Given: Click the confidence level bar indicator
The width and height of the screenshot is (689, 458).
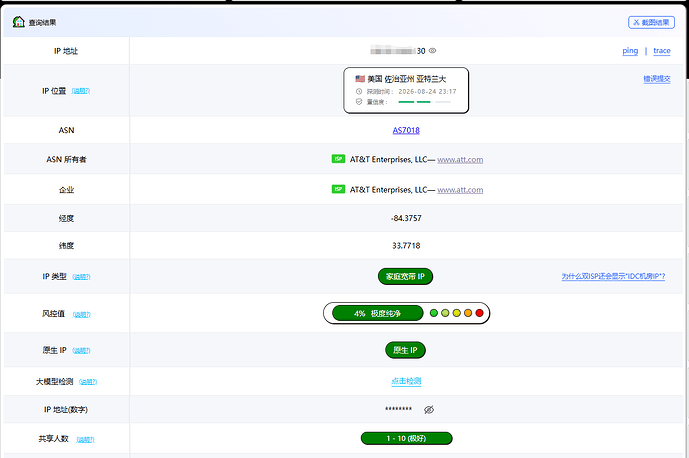Looking at the screenshot, I should point(424,102).
